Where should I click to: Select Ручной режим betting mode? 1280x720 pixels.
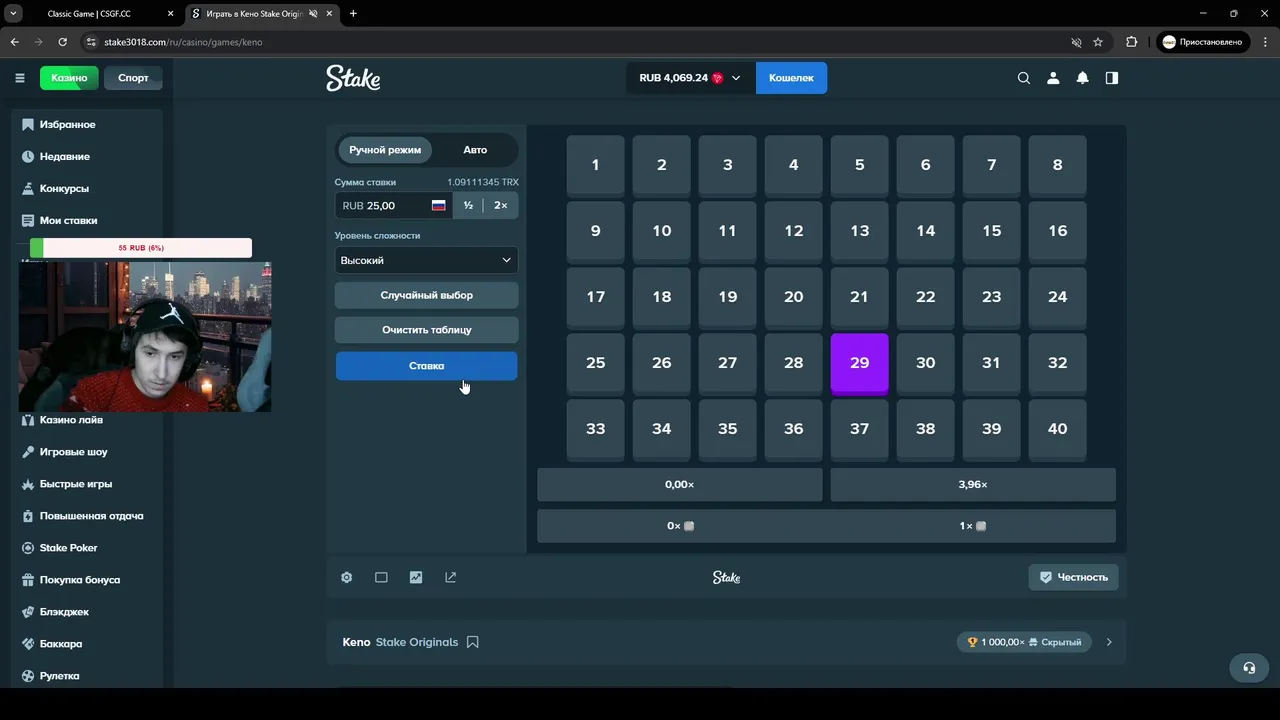[385, 150]
